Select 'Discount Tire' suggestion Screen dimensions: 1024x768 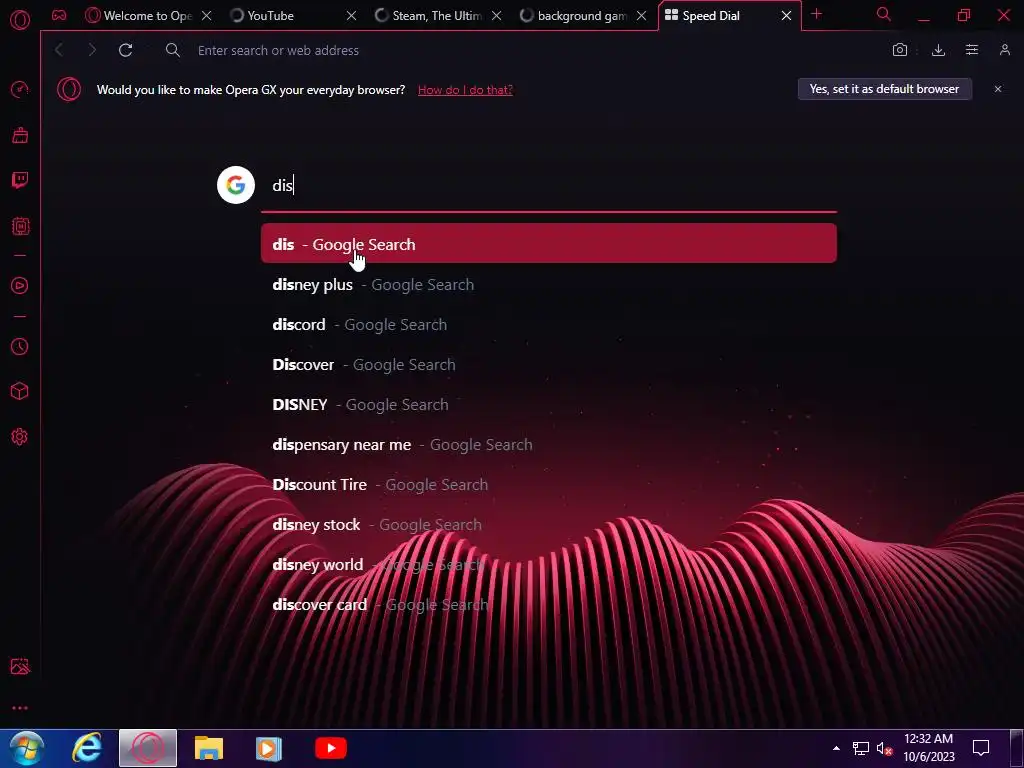[x=549, y=485]
